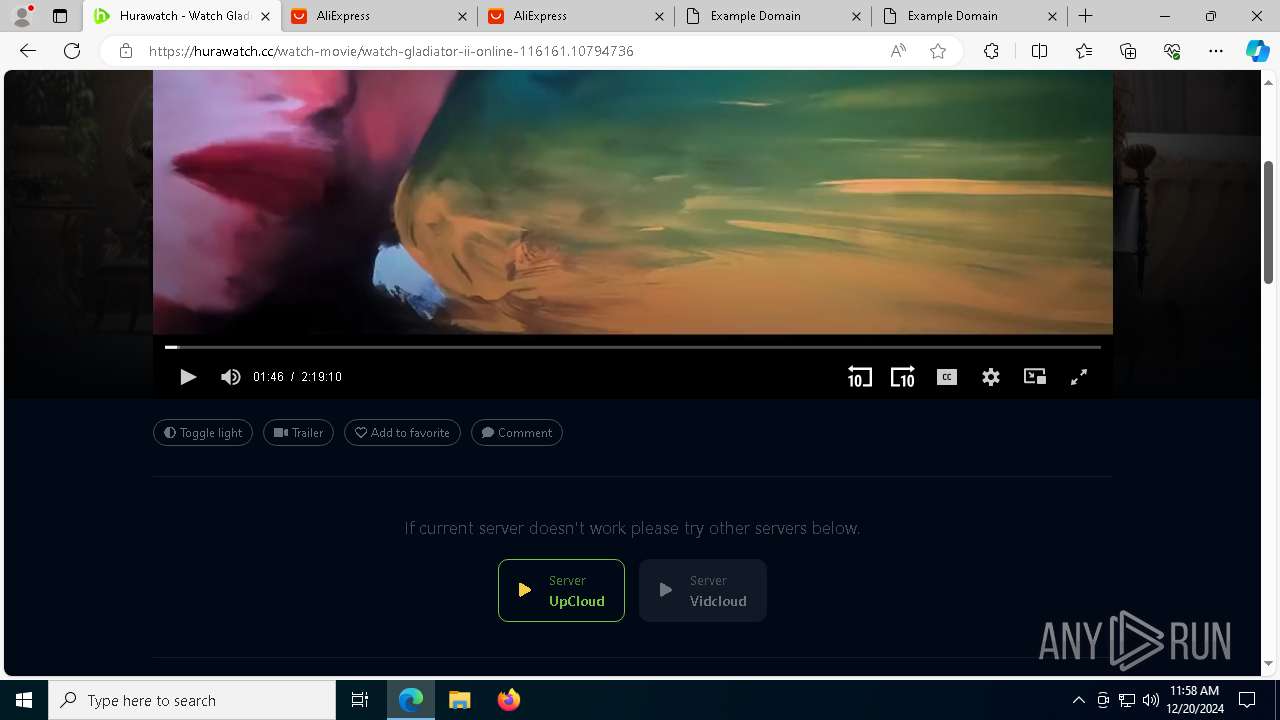Rewind video 10 seconds
Viewport: 1280px width, 720px height.
point(860,377)
